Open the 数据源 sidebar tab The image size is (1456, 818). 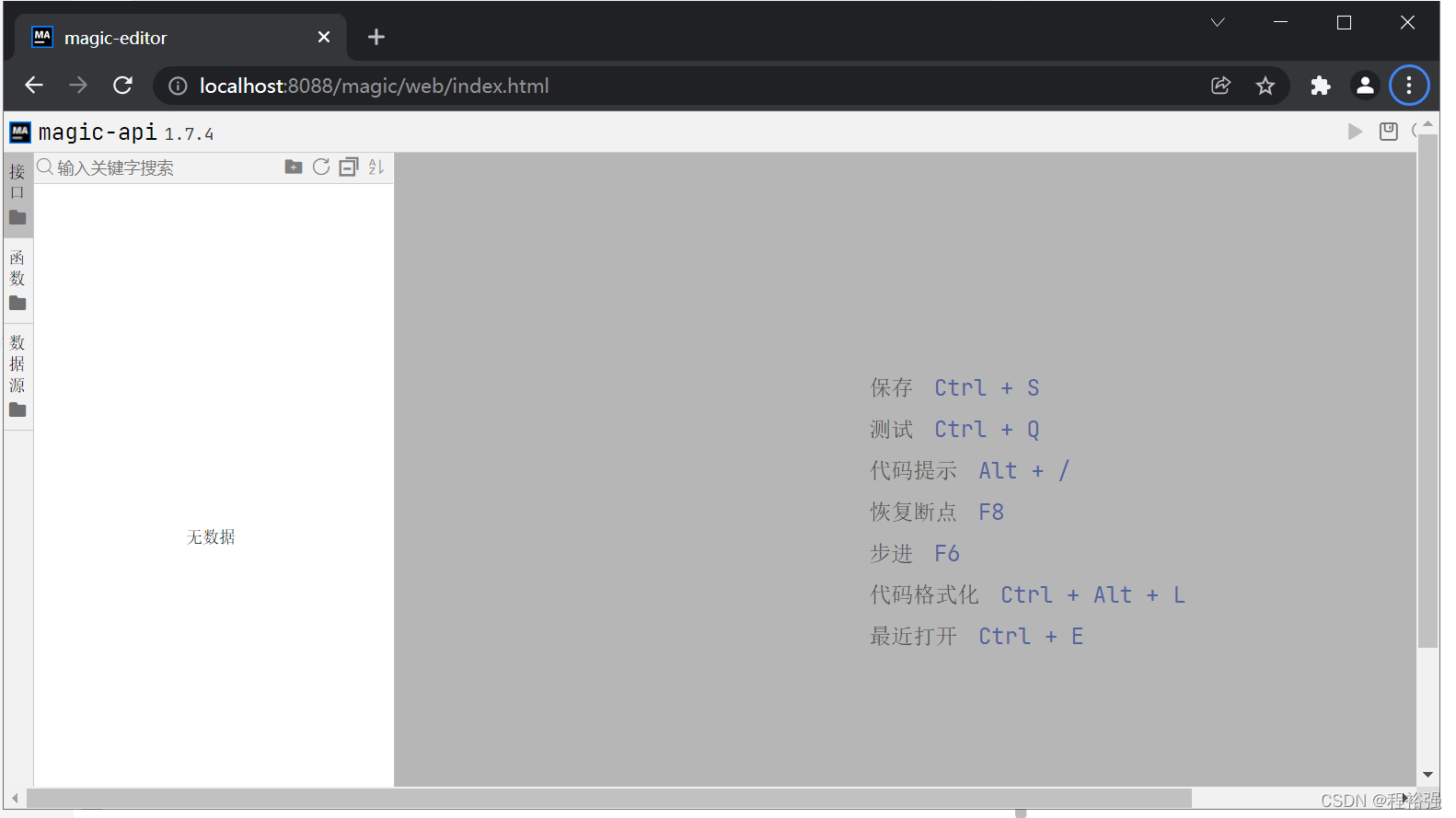17,375
